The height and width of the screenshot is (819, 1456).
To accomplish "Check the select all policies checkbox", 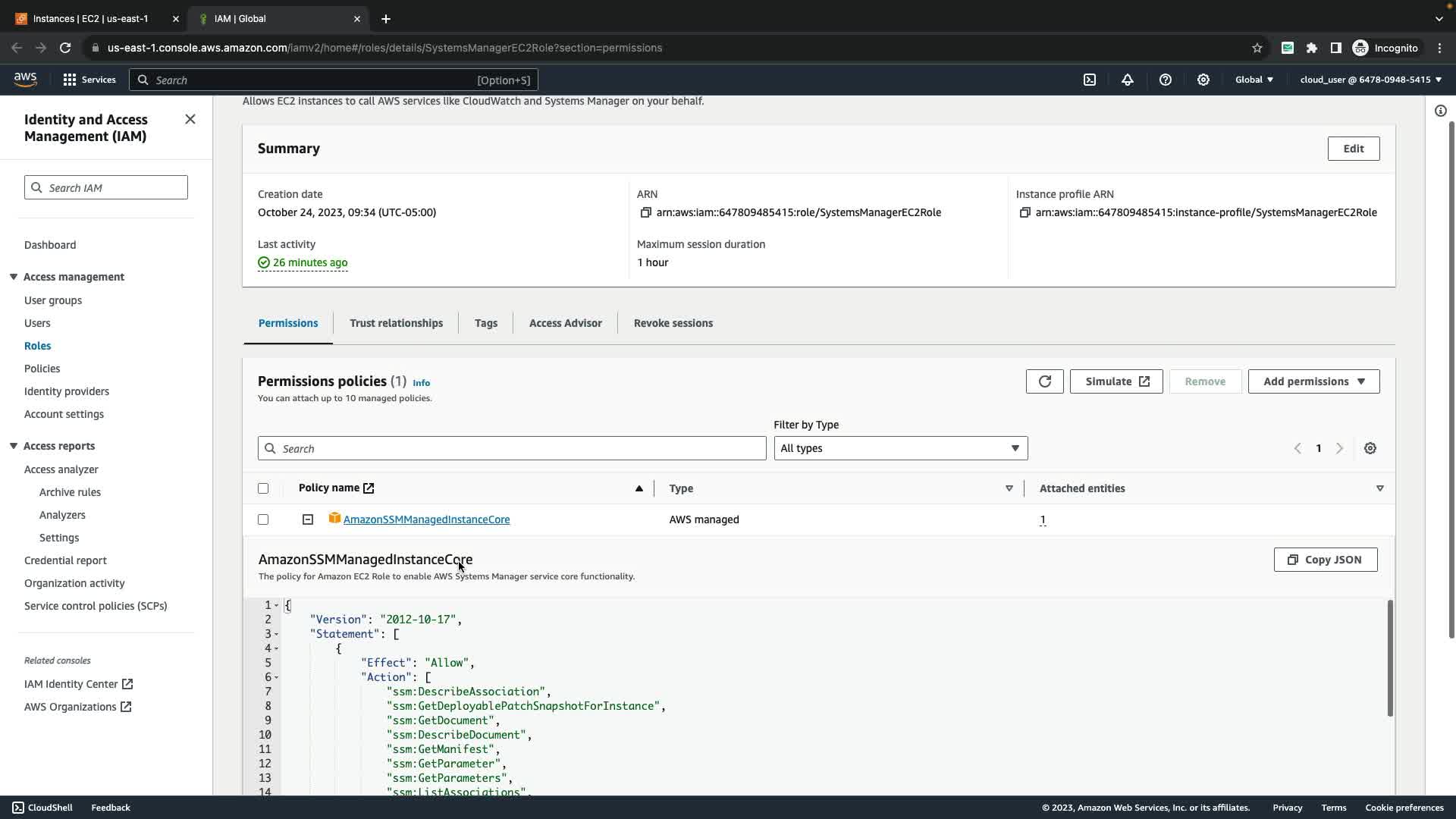I will [x=263, y=488].
